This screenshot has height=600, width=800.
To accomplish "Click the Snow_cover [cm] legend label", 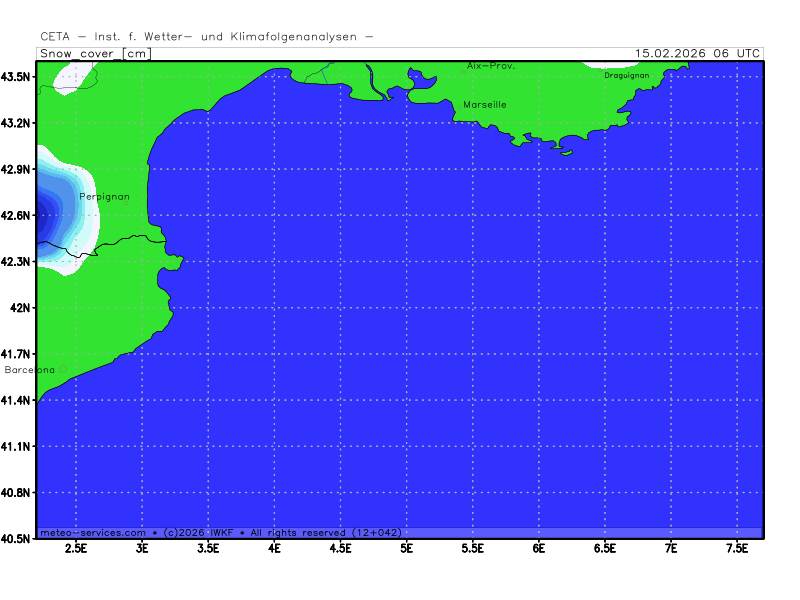I will tap(95, 53).
